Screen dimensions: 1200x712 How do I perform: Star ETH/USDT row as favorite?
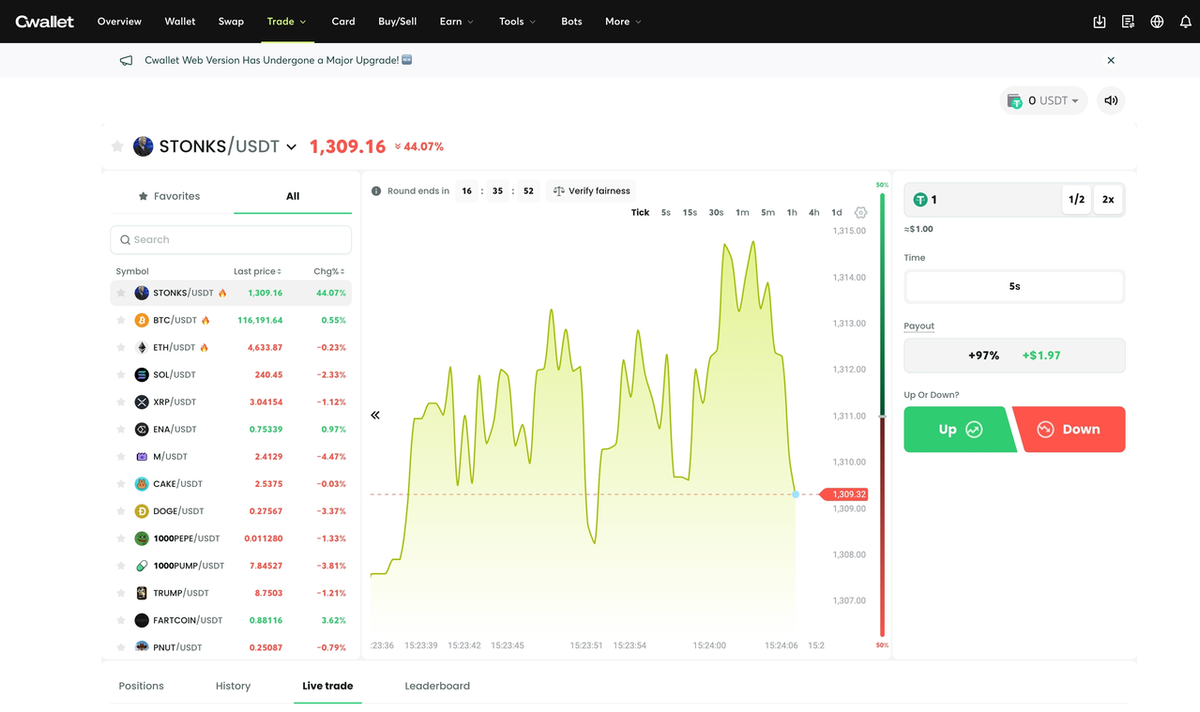121,347
